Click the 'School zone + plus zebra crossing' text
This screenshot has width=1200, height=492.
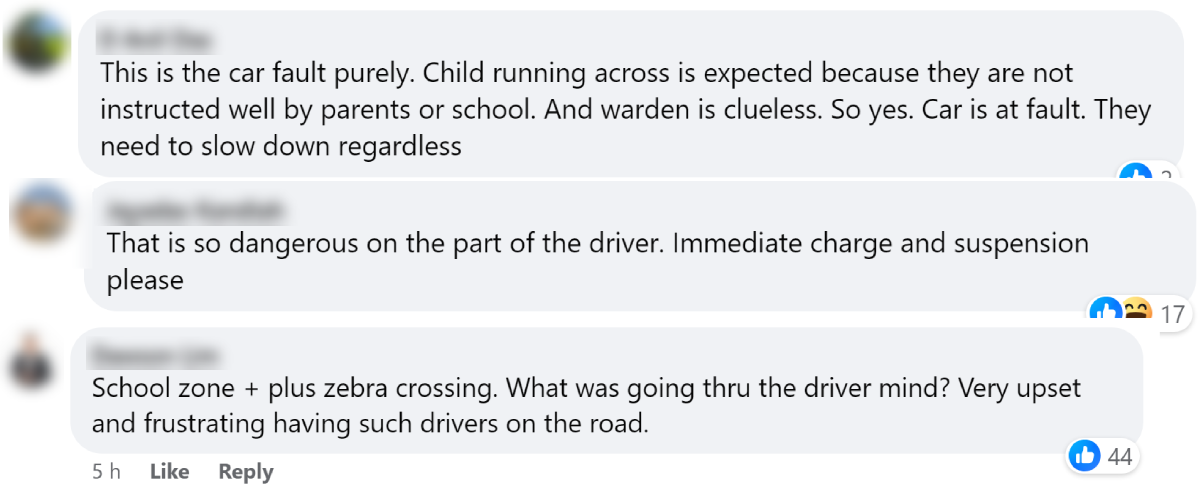(320, 388)
